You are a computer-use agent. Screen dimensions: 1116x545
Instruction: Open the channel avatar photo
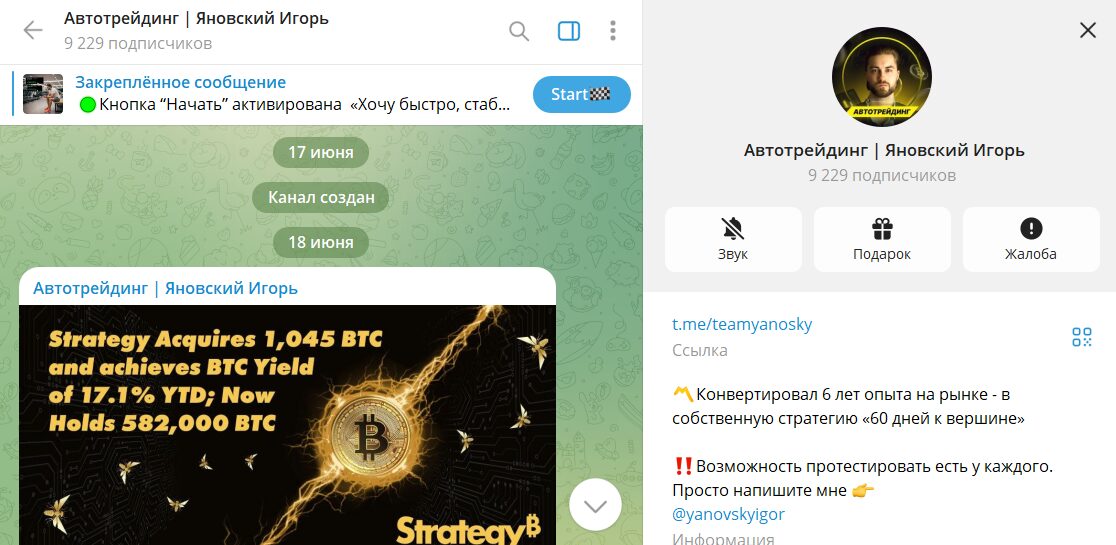click(x=881, y=77)
